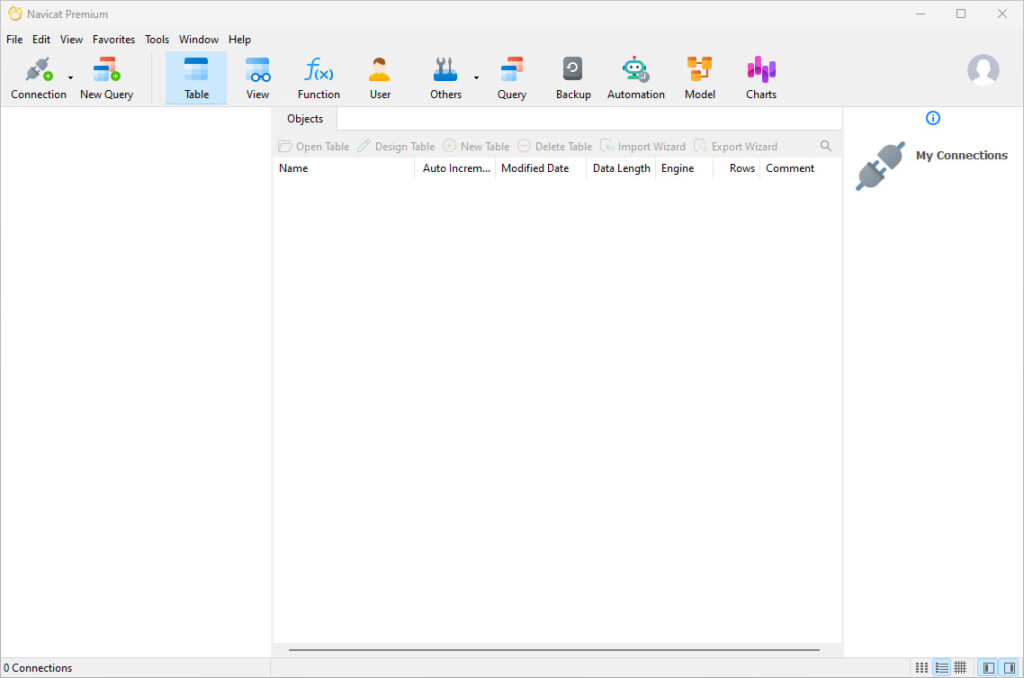Create a New Query from the toolbar
The height and width of the screenshot is (678, 1024).
point(106,78)
